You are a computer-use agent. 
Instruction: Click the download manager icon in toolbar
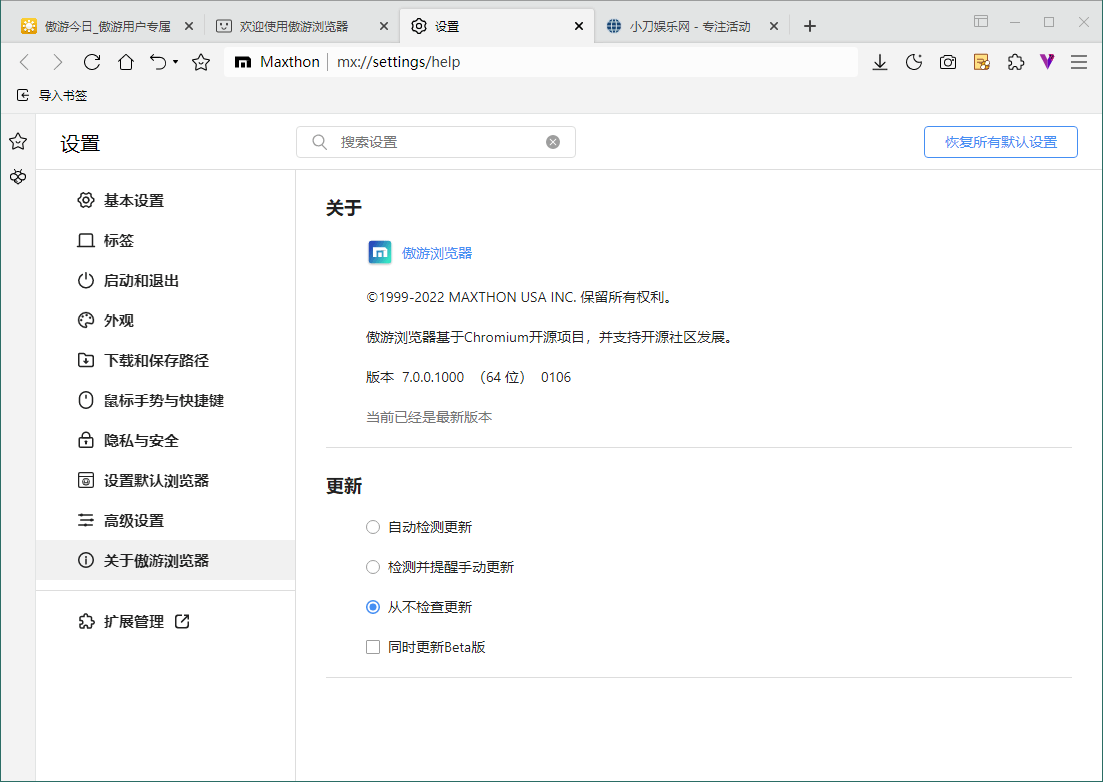(880, 62)
